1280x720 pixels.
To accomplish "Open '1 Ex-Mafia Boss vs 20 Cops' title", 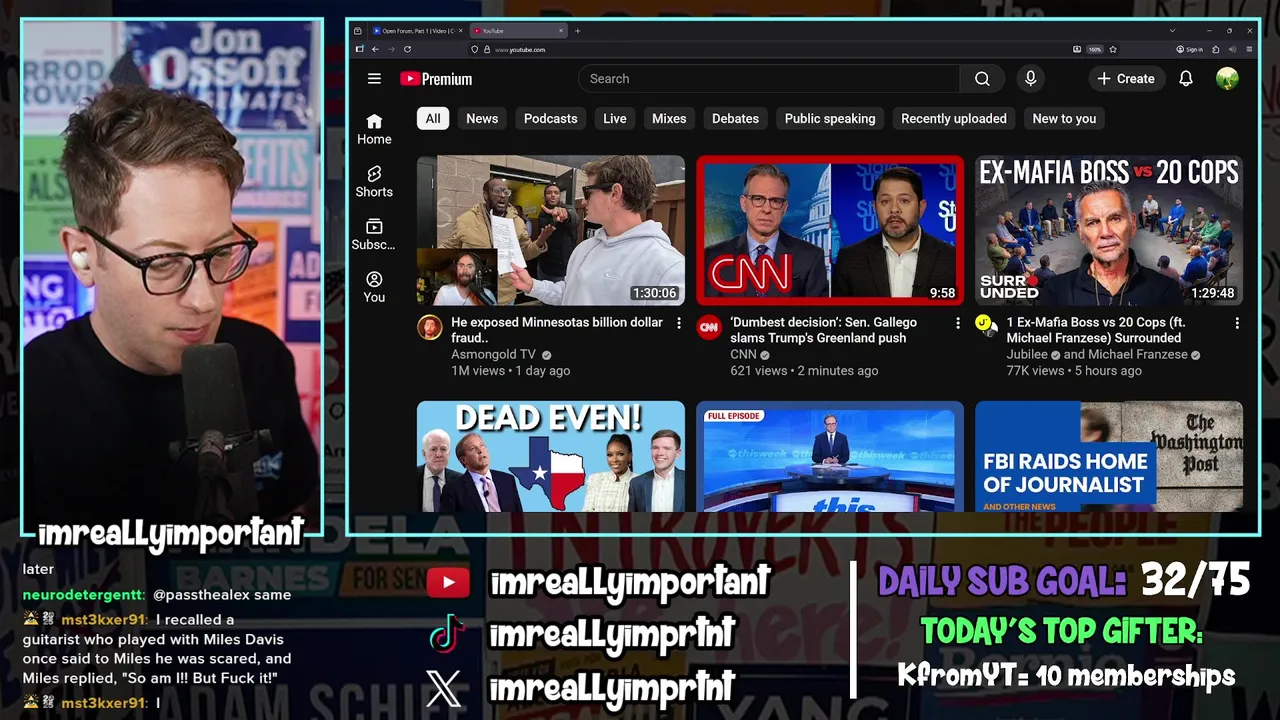I will 1096,330.
